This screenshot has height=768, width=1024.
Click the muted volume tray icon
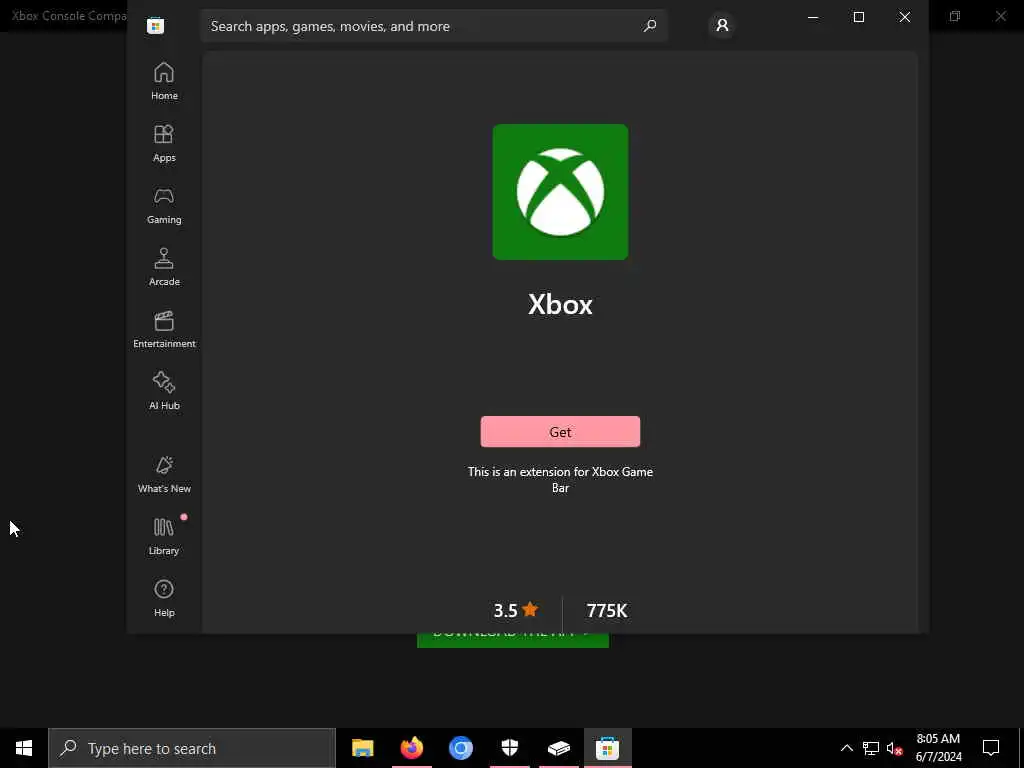(895, 748)
